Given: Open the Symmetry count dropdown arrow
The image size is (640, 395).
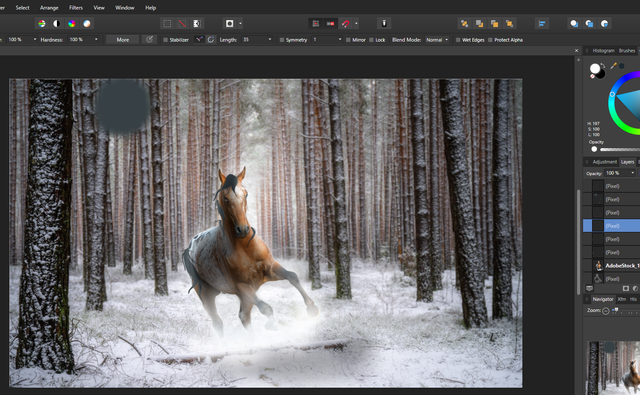Looking at the screenshot, I should pos(340,40).
